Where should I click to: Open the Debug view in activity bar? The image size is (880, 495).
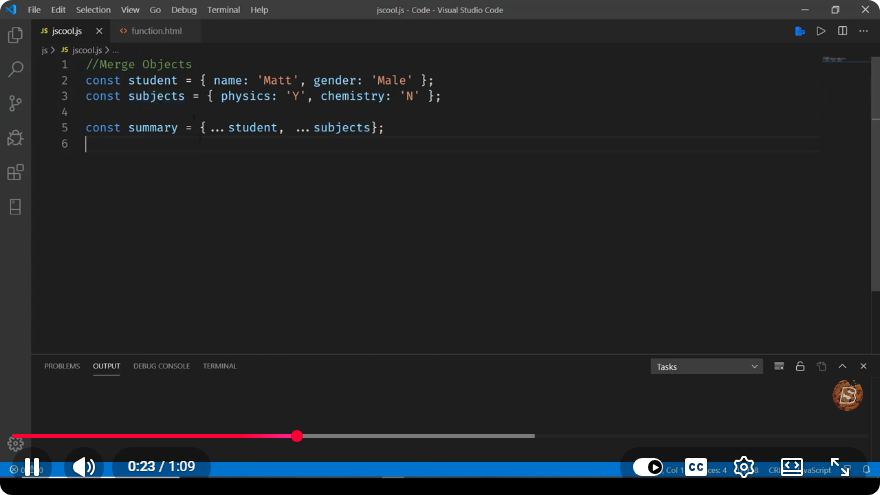15,138
